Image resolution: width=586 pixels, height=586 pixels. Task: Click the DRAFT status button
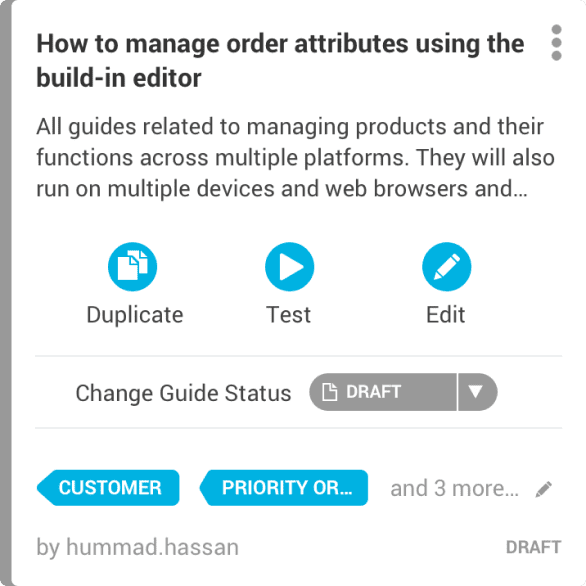(x=383, y=392)
